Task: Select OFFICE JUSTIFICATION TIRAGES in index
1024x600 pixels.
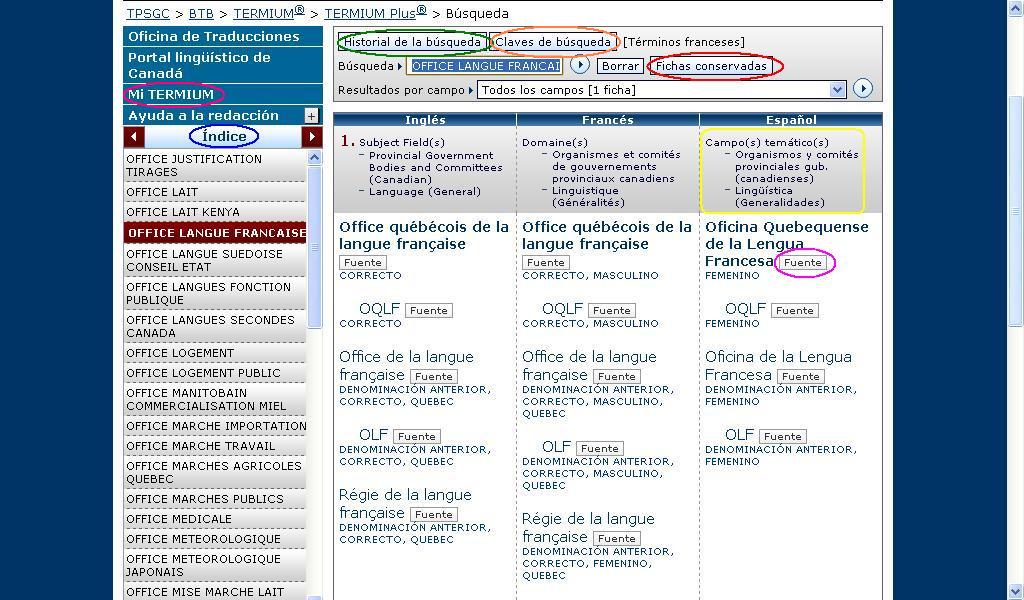Action: click(214, 166)
